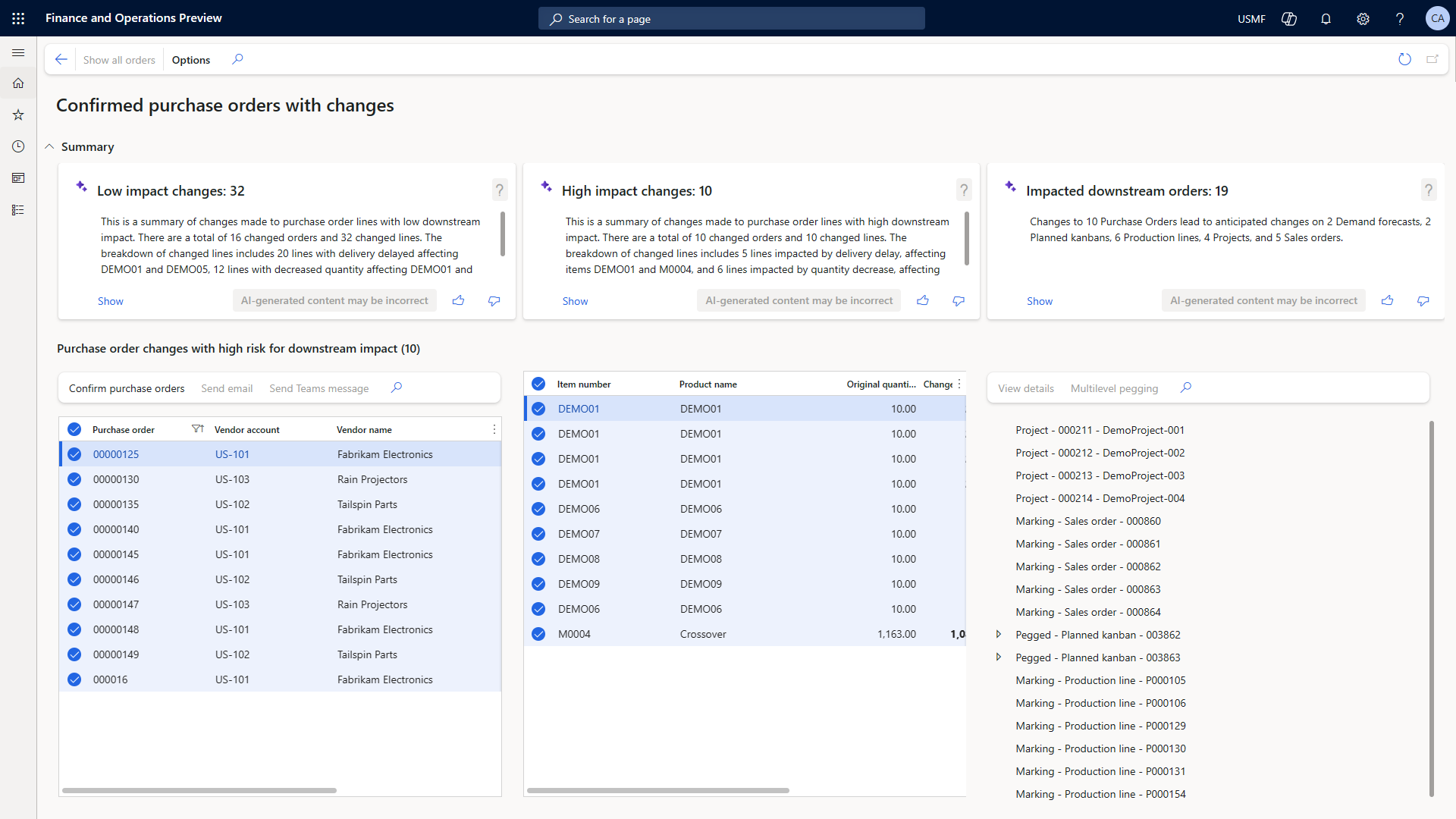Click Show on the High impact changes card
Viewport: 1456px width, 819px height.
click(575, 300)
